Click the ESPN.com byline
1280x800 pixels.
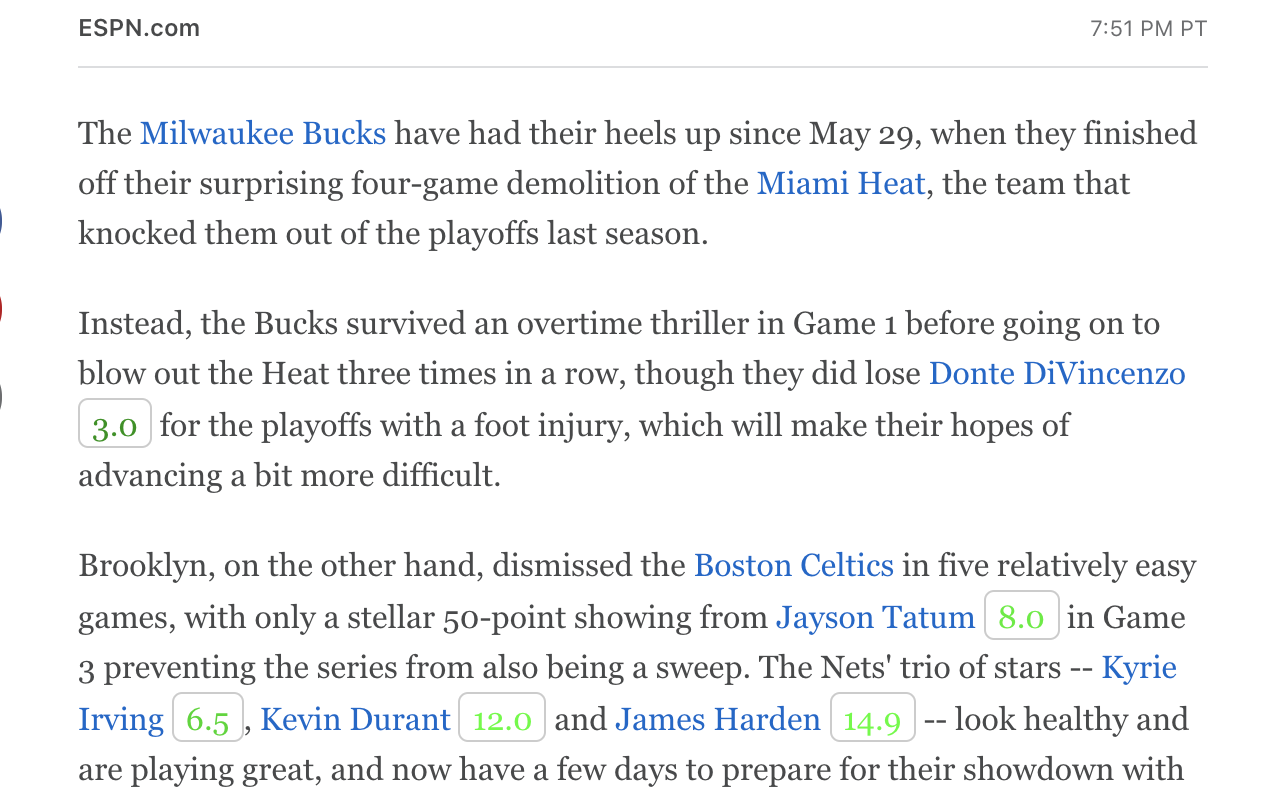coord(139,28)
